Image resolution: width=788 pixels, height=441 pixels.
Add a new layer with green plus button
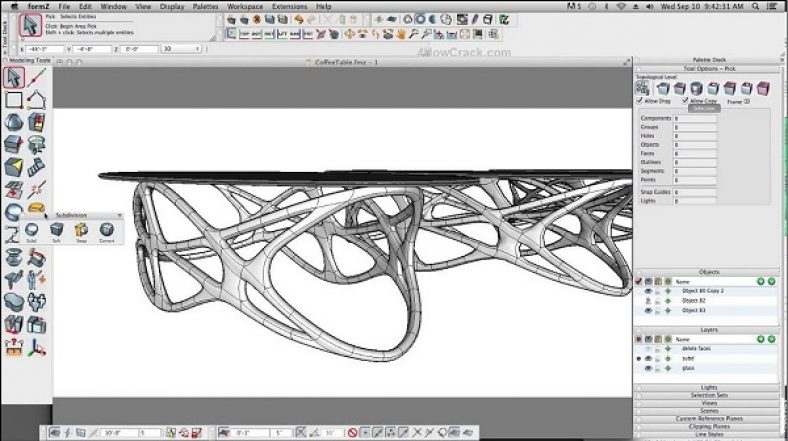760,339
